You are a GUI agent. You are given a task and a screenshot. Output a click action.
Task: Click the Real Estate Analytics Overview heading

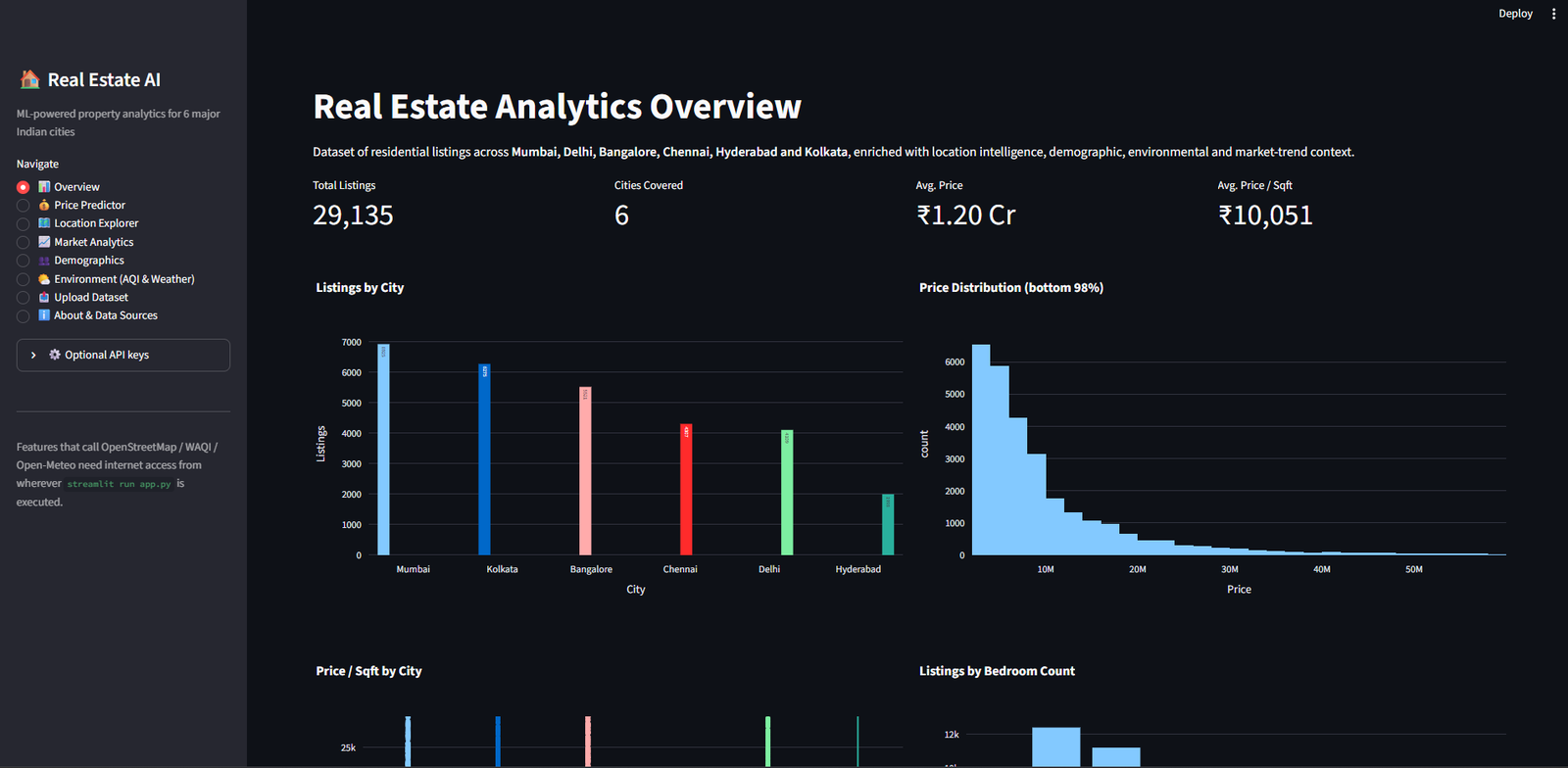(557, 107)
